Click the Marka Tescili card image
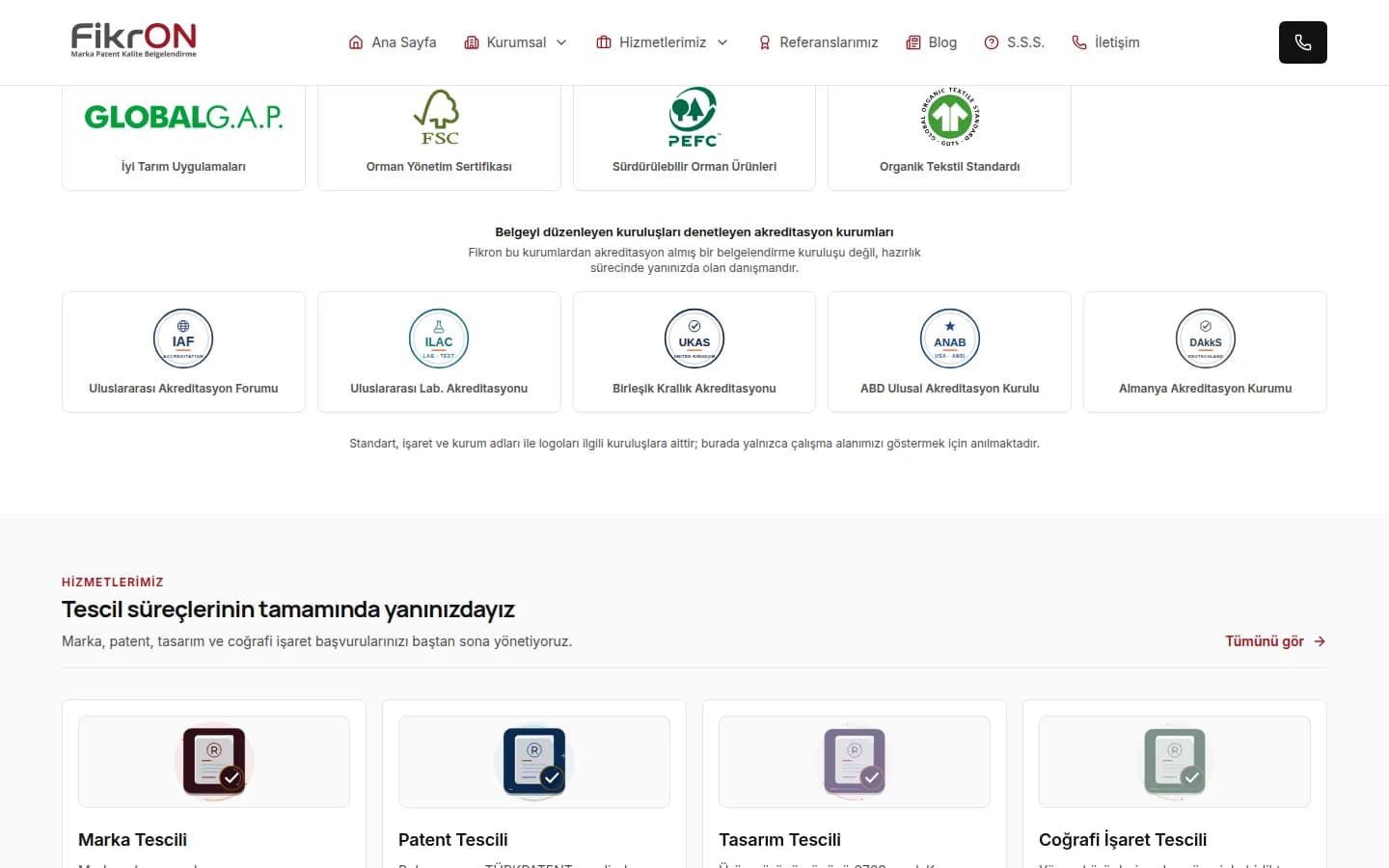The width and height of the screenshot is (1389, 868). point(214,762)
